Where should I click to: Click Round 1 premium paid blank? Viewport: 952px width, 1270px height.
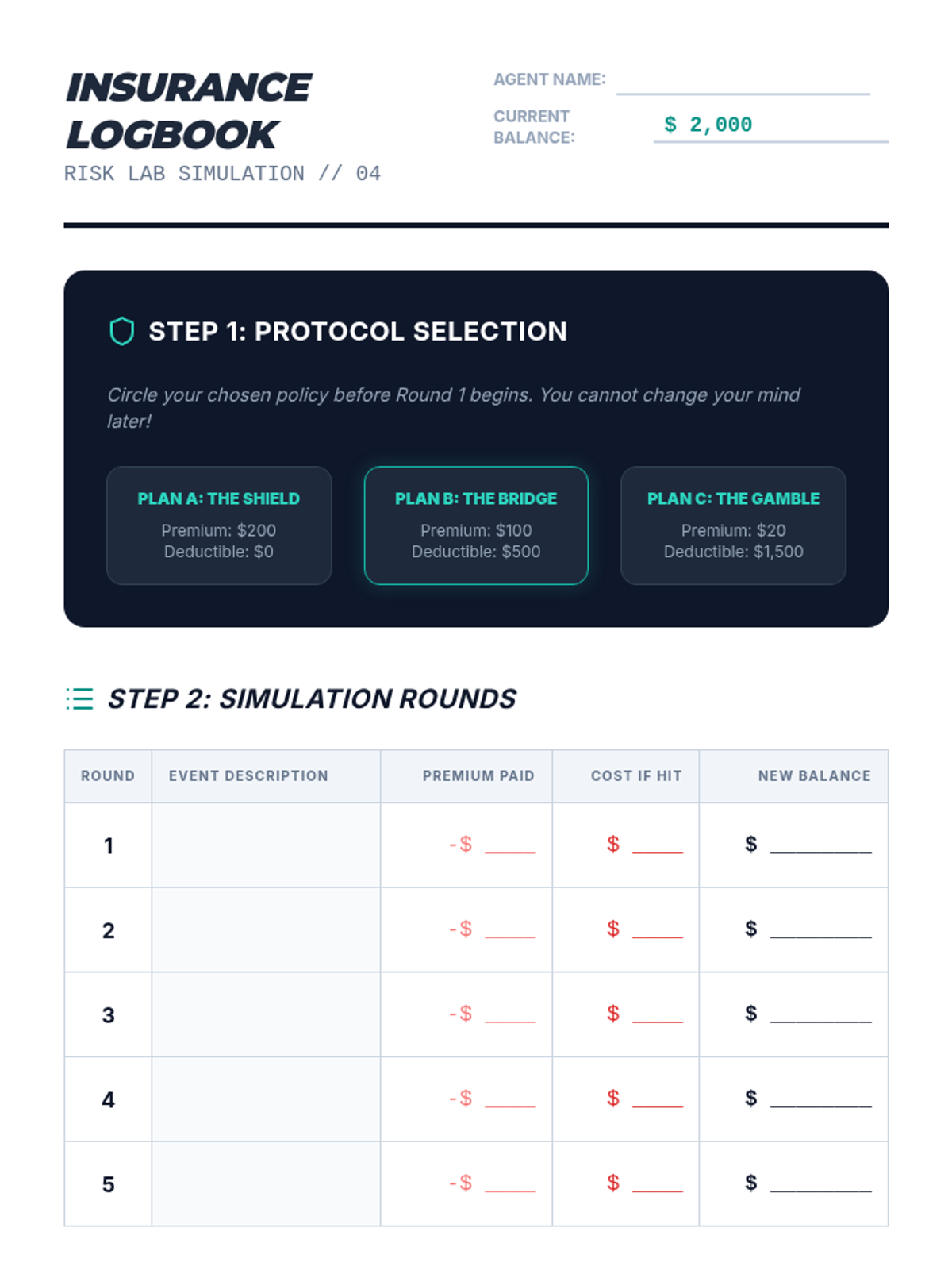pyautogui.click(x=510, y=845)
